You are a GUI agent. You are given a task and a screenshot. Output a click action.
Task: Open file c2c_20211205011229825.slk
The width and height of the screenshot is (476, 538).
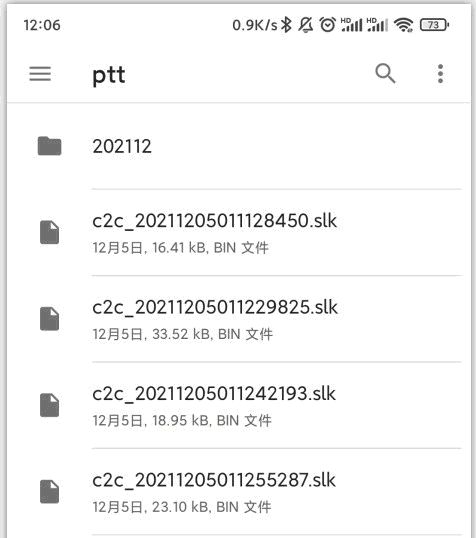[239, 319]
